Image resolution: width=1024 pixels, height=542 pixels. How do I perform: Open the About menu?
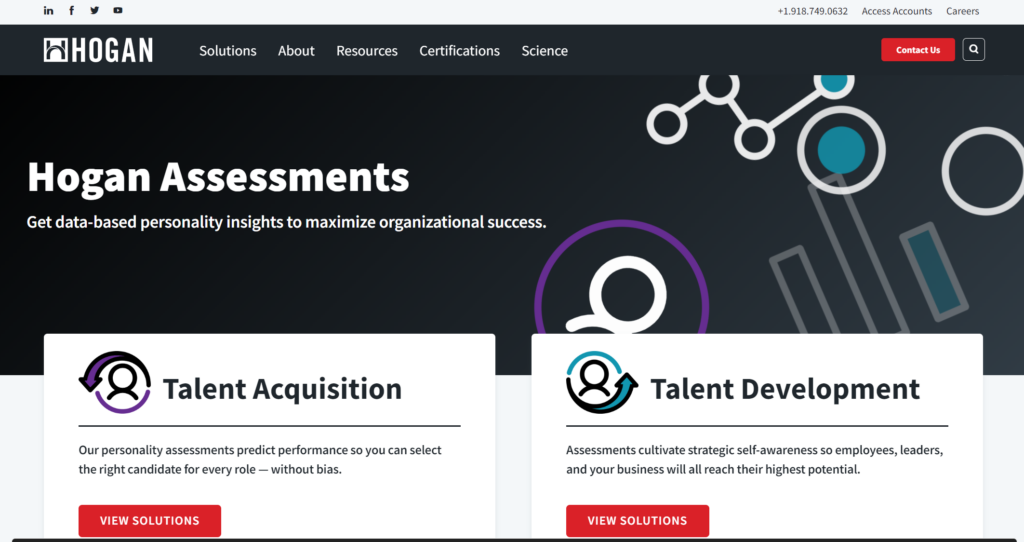tap(296, 50)
